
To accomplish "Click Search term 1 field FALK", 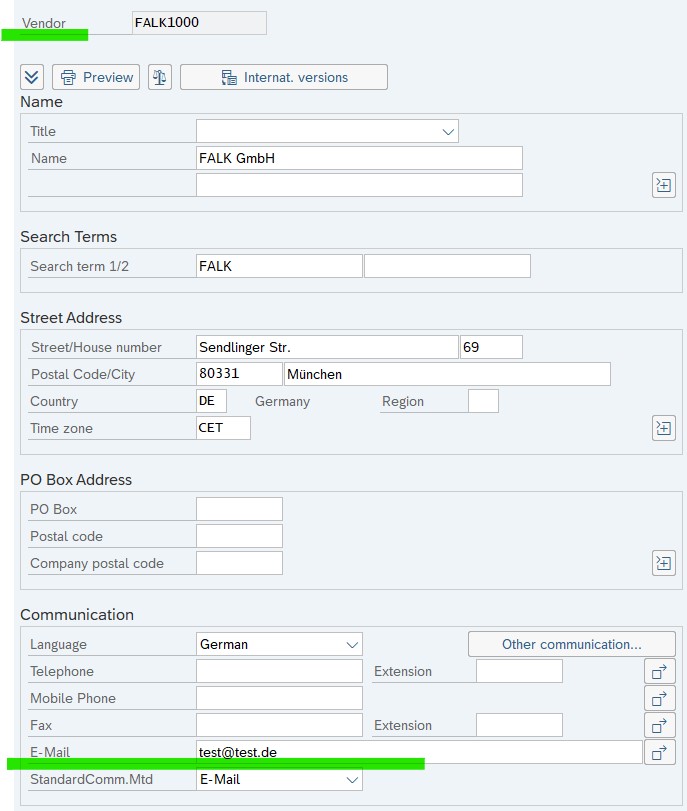I will coord(279,266).
